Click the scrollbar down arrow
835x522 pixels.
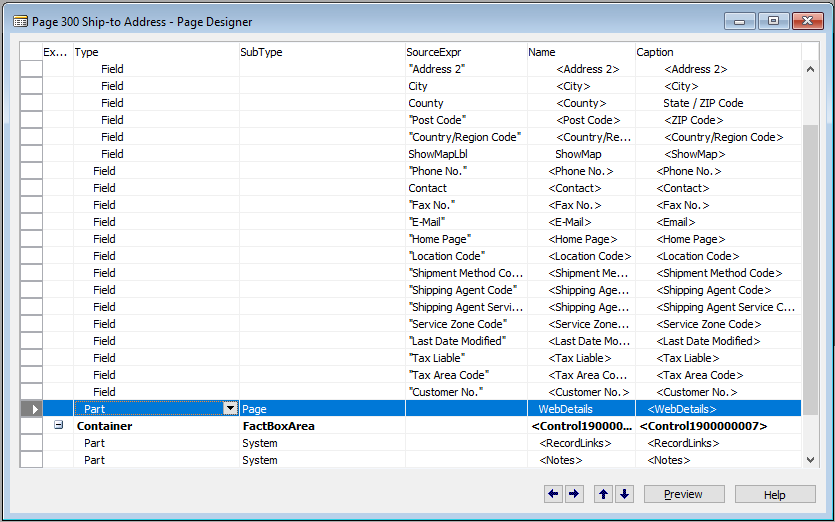point(810,459)
